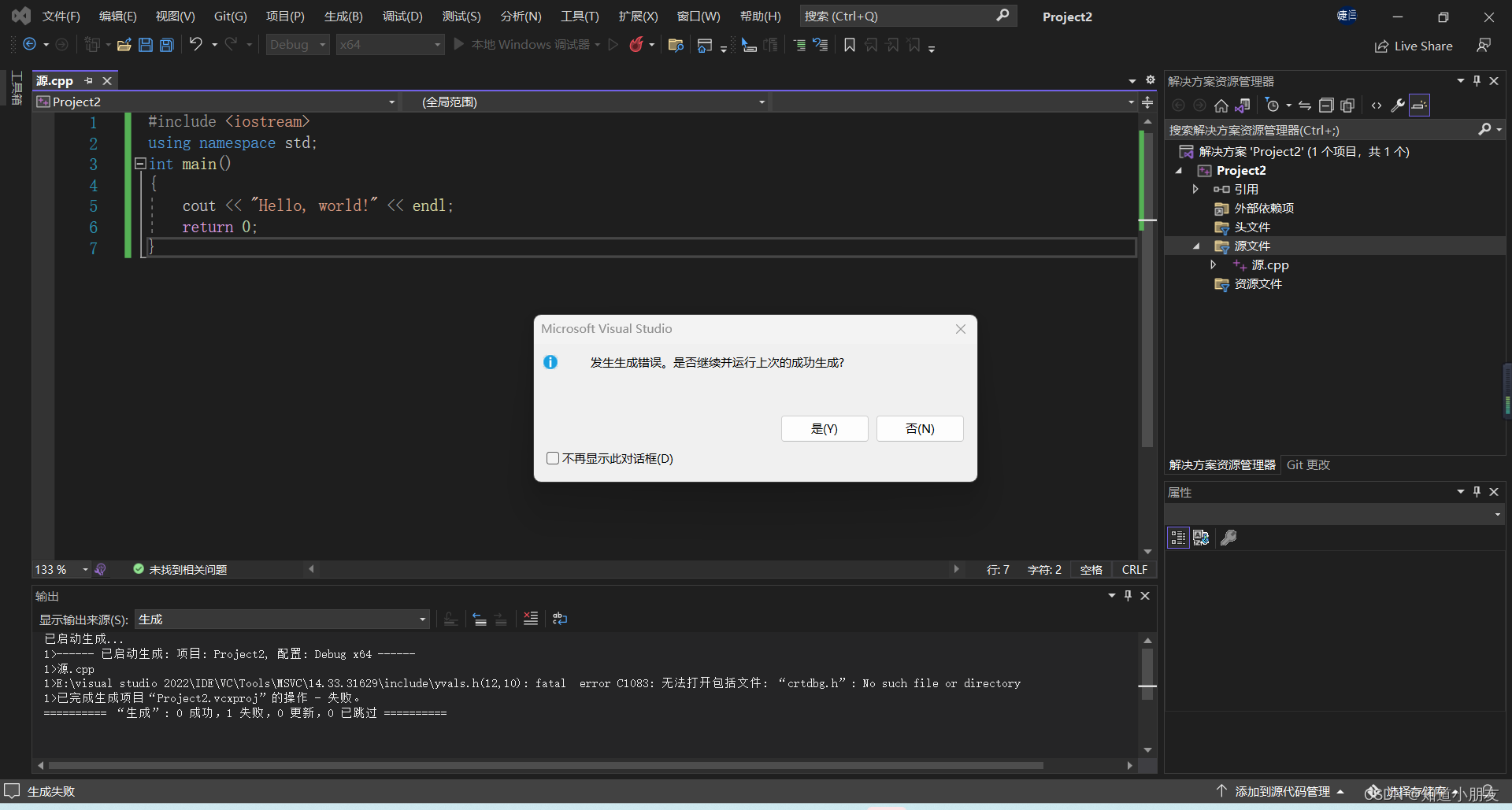
Task: Click the Clear All output icon
Action: tap(531, 619)
